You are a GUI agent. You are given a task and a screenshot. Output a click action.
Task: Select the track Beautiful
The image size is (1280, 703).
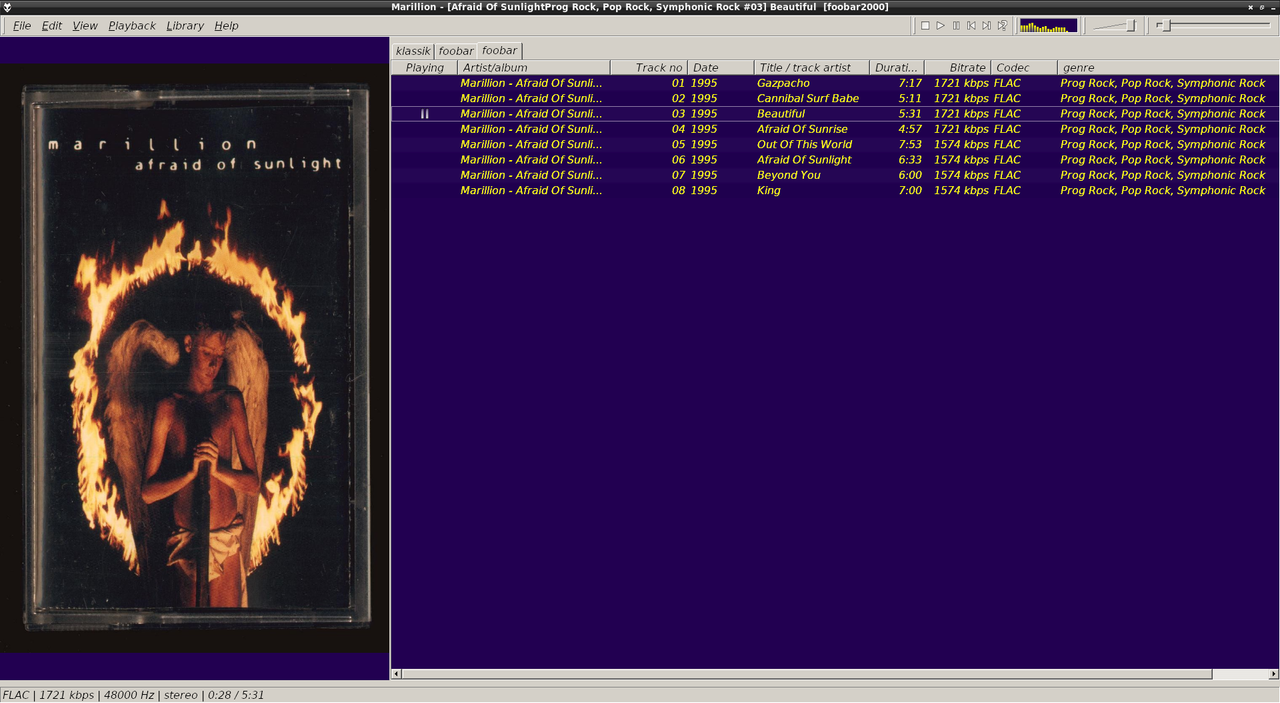click(x=835, y=114)
